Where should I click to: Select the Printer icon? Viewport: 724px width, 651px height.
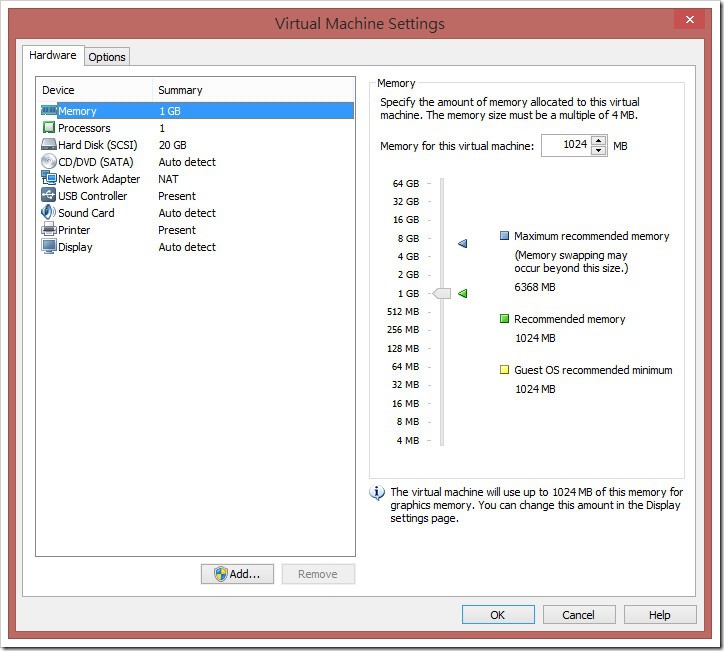tap(48, 229)
